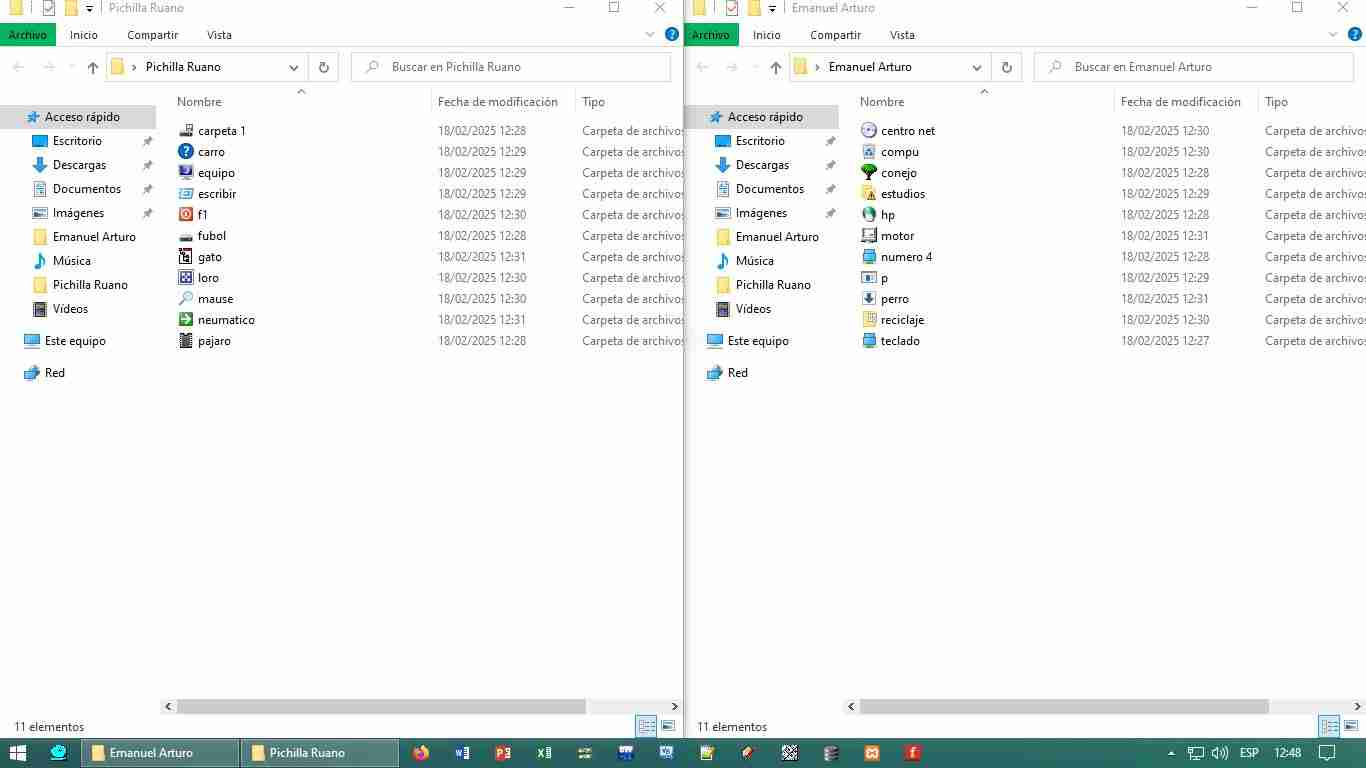Viewport: 1366px width, 768px height.
Task: Expand address history dropdown in Pichilla Ruano window
Action: click(x=294, y=67)
